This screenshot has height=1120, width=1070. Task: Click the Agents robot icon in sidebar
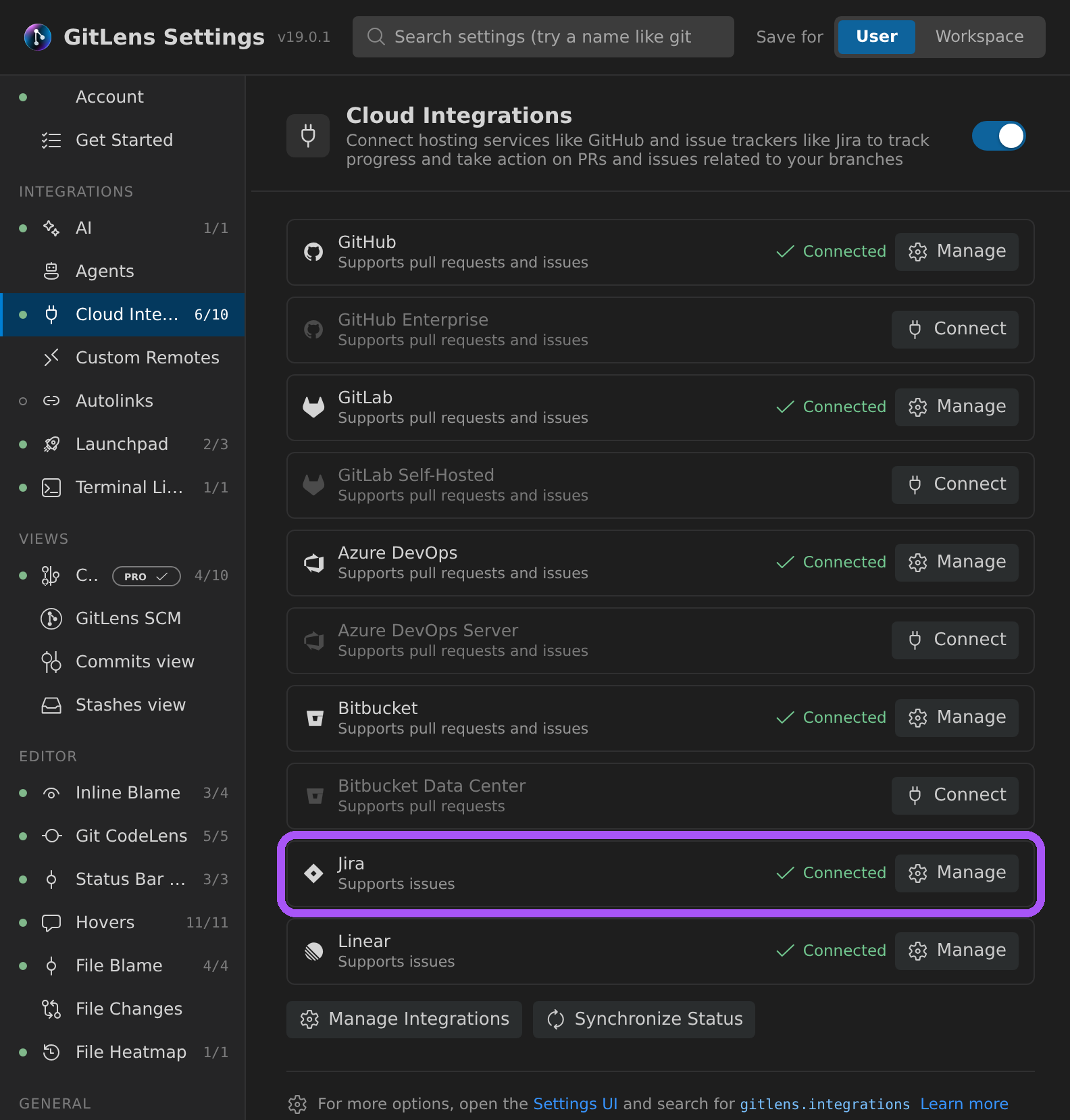click(x=51, y=272)
